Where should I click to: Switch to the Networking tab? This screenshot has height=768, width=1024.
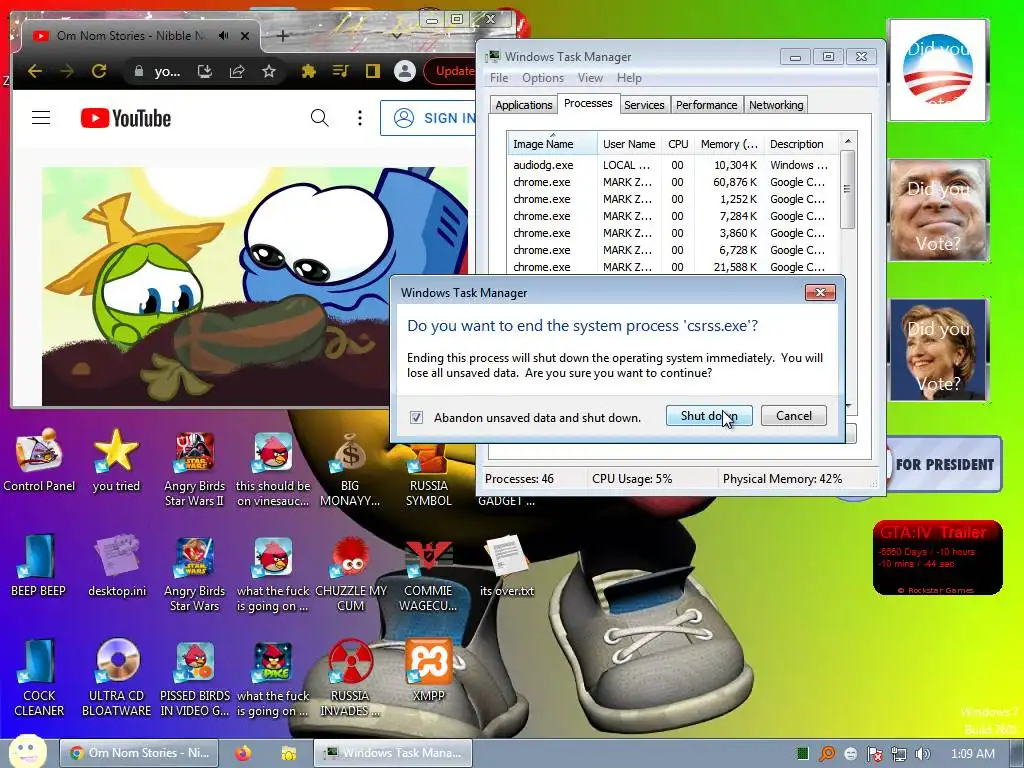tap(776, 105)
